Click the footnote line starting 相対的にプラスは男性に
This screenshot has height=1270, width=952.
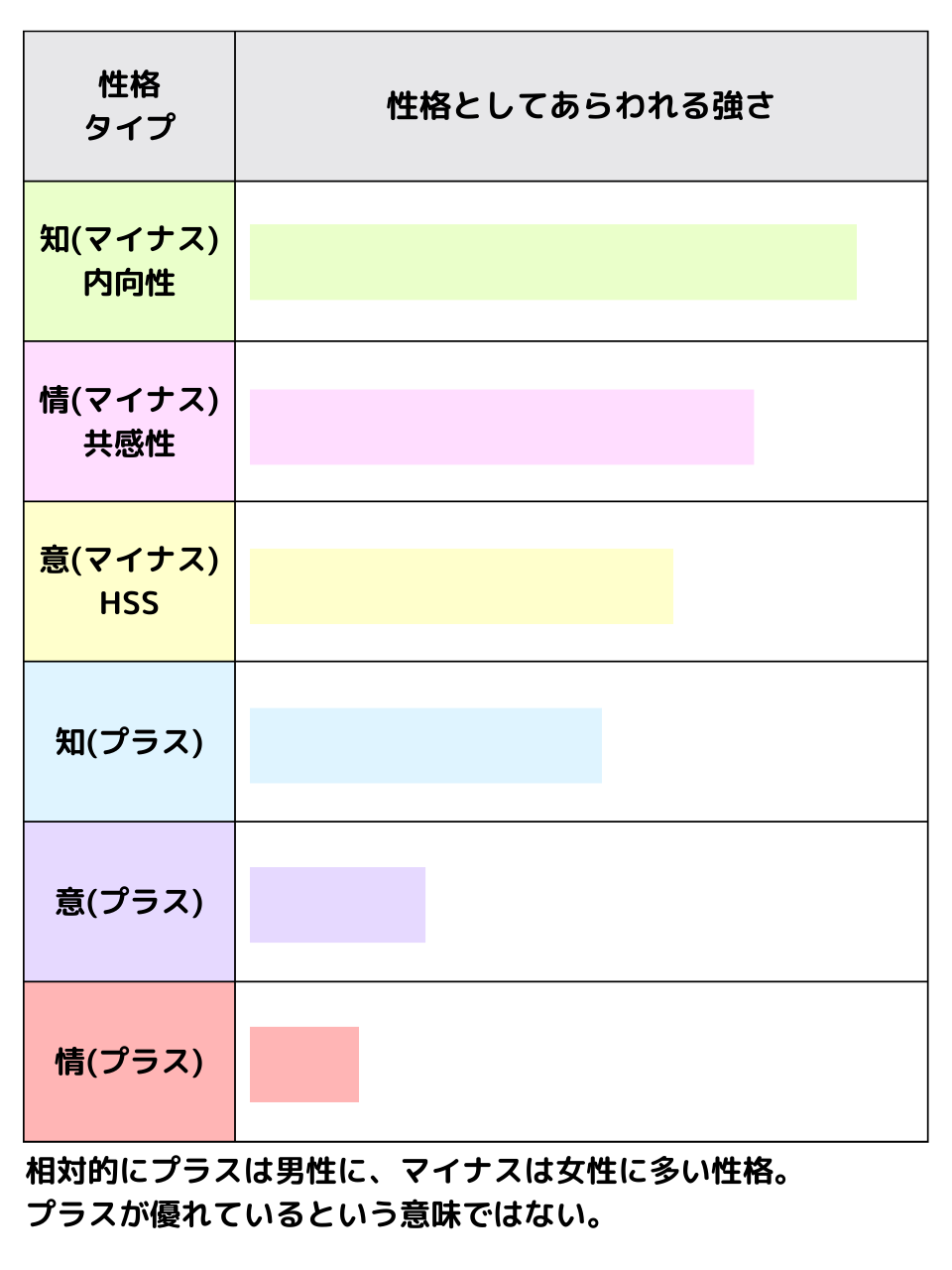409,1172
